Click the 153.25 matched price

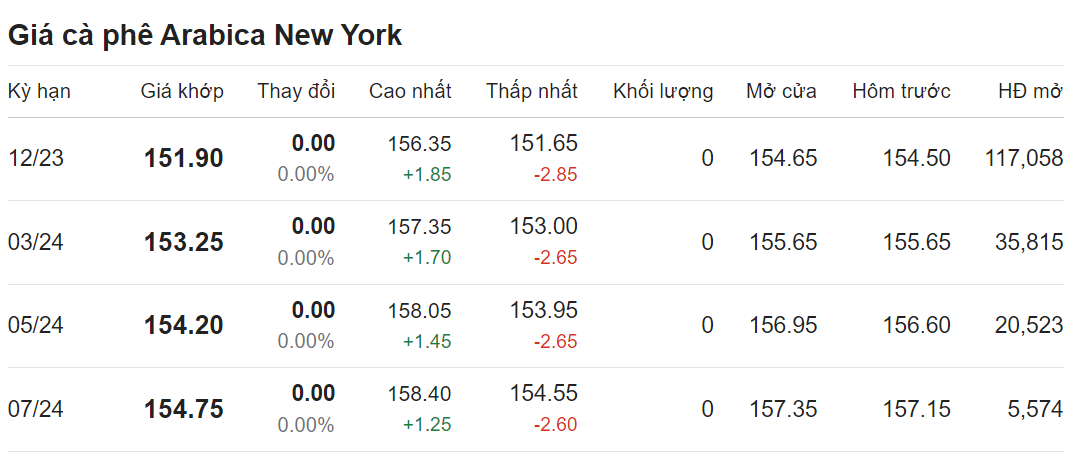click(183, 242)
